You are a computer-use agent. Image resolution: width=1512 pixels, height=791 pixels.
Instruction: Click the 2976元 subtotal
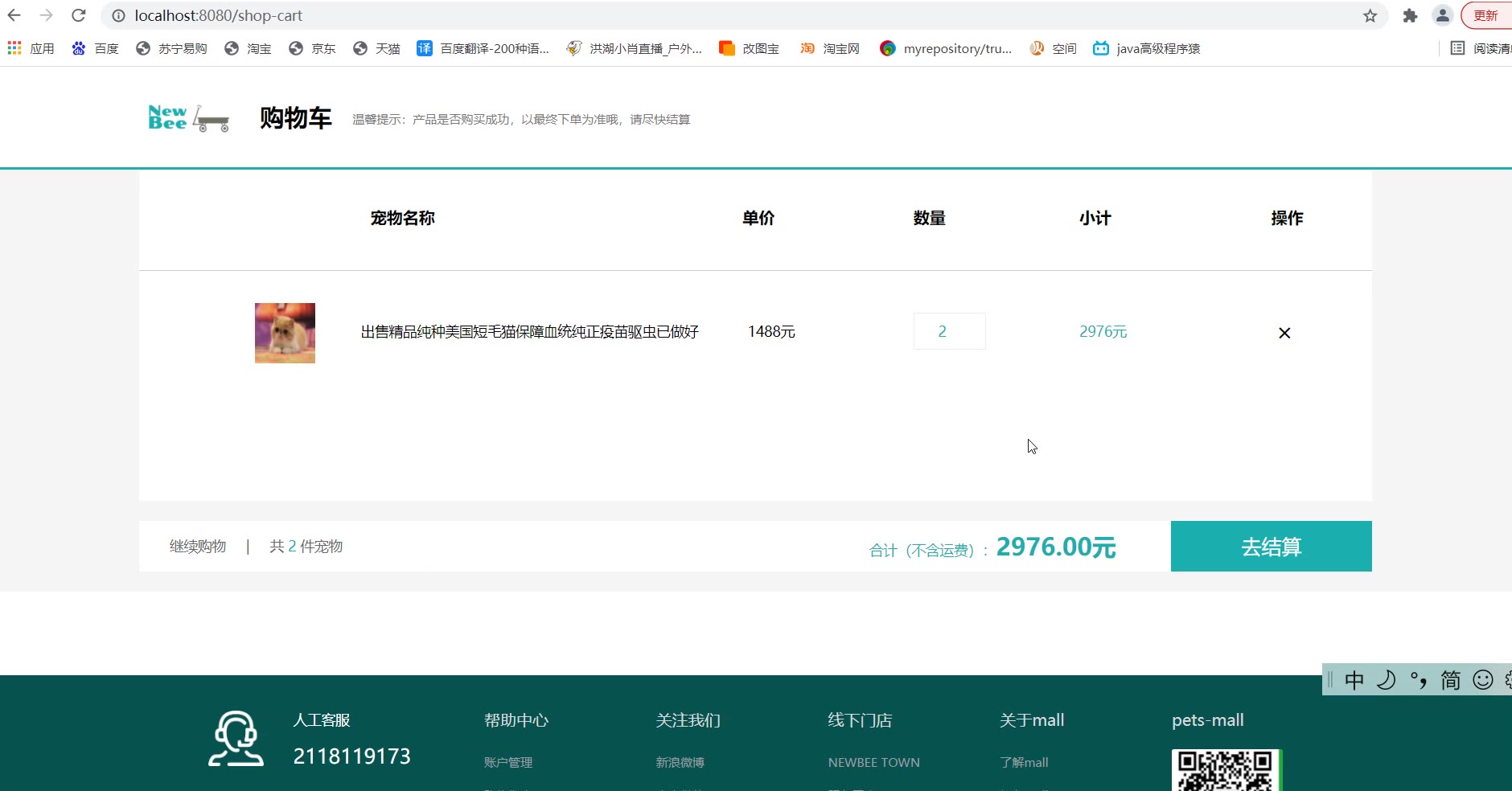1103,331
